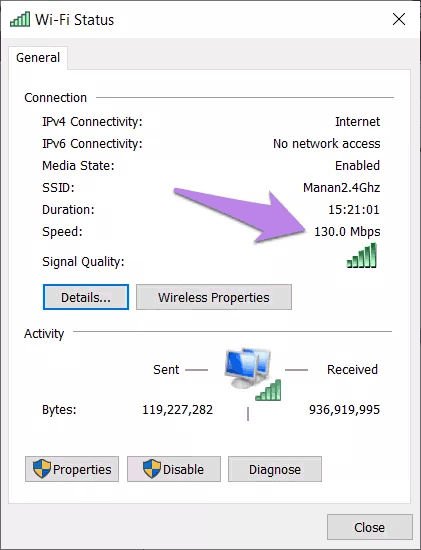The height and width of the screenshot is (550, 421).
Task: Click the Wi-Fi Status window title text
Action: [x=74, y=20]
